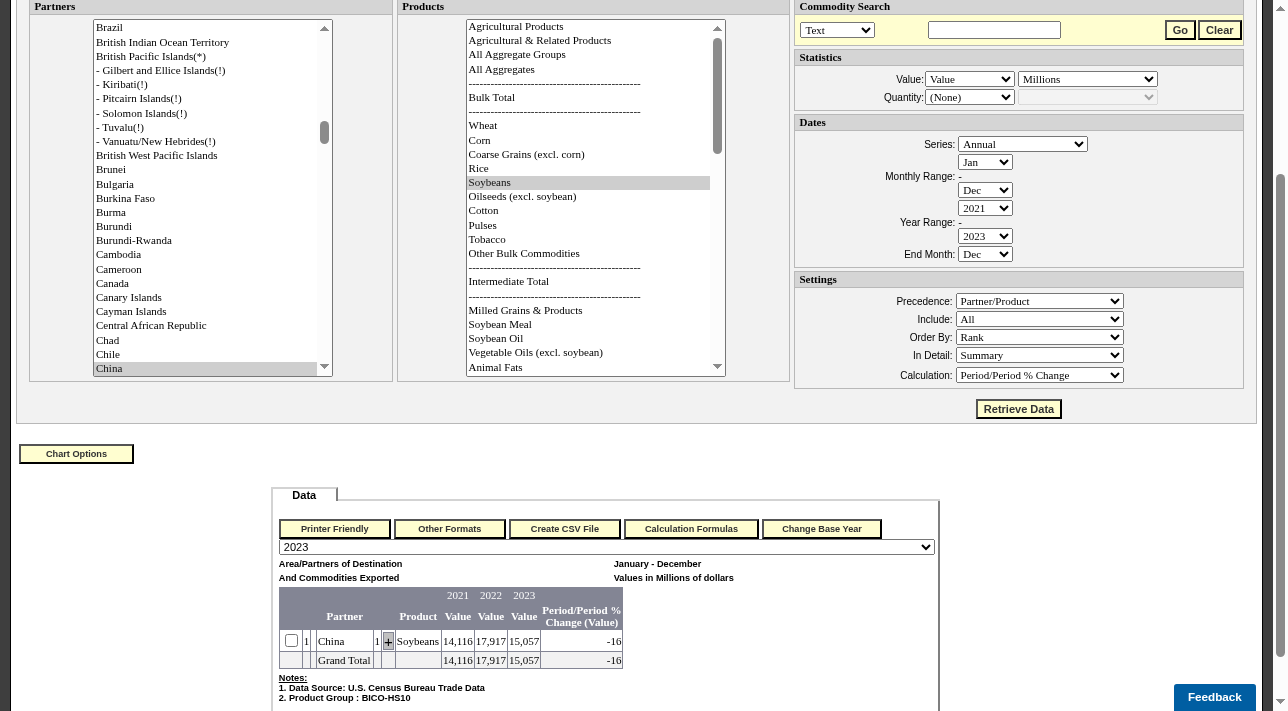Image resolution: width=1288 pixels, height=711 pixels.
Task: Switch to the Data tab
Action: 304,495
